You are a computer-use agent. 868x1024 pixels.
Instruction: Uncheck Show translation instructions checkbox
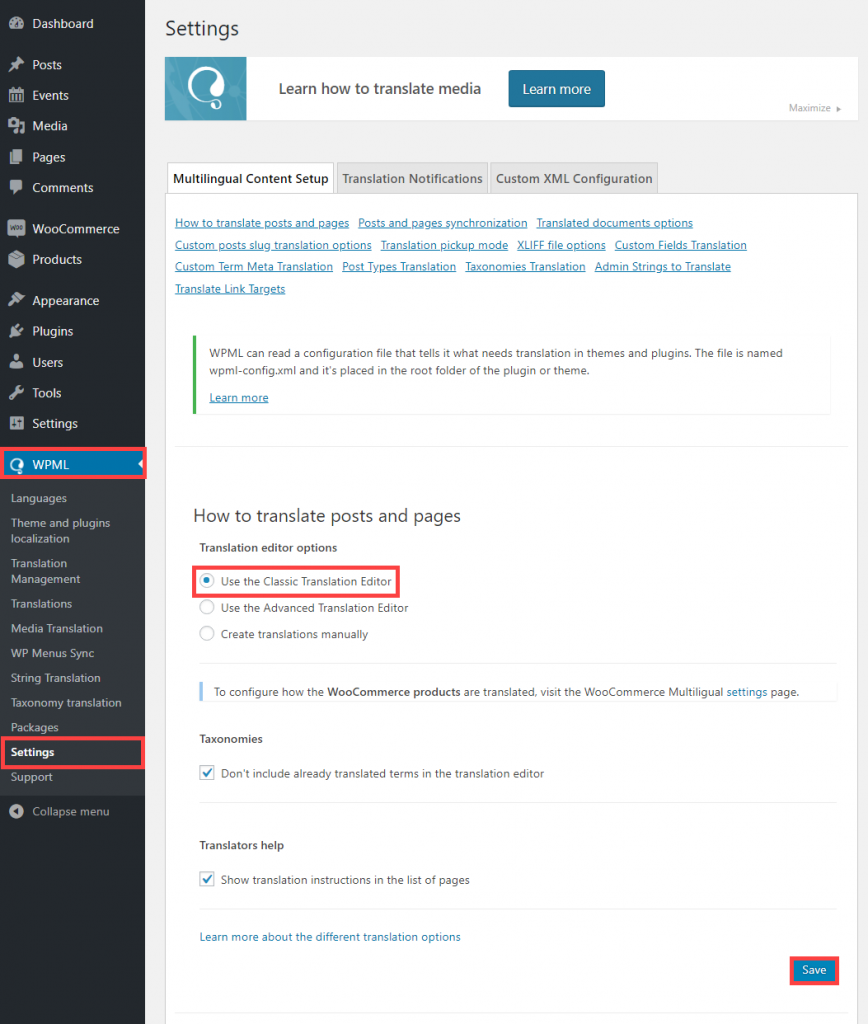207,880
